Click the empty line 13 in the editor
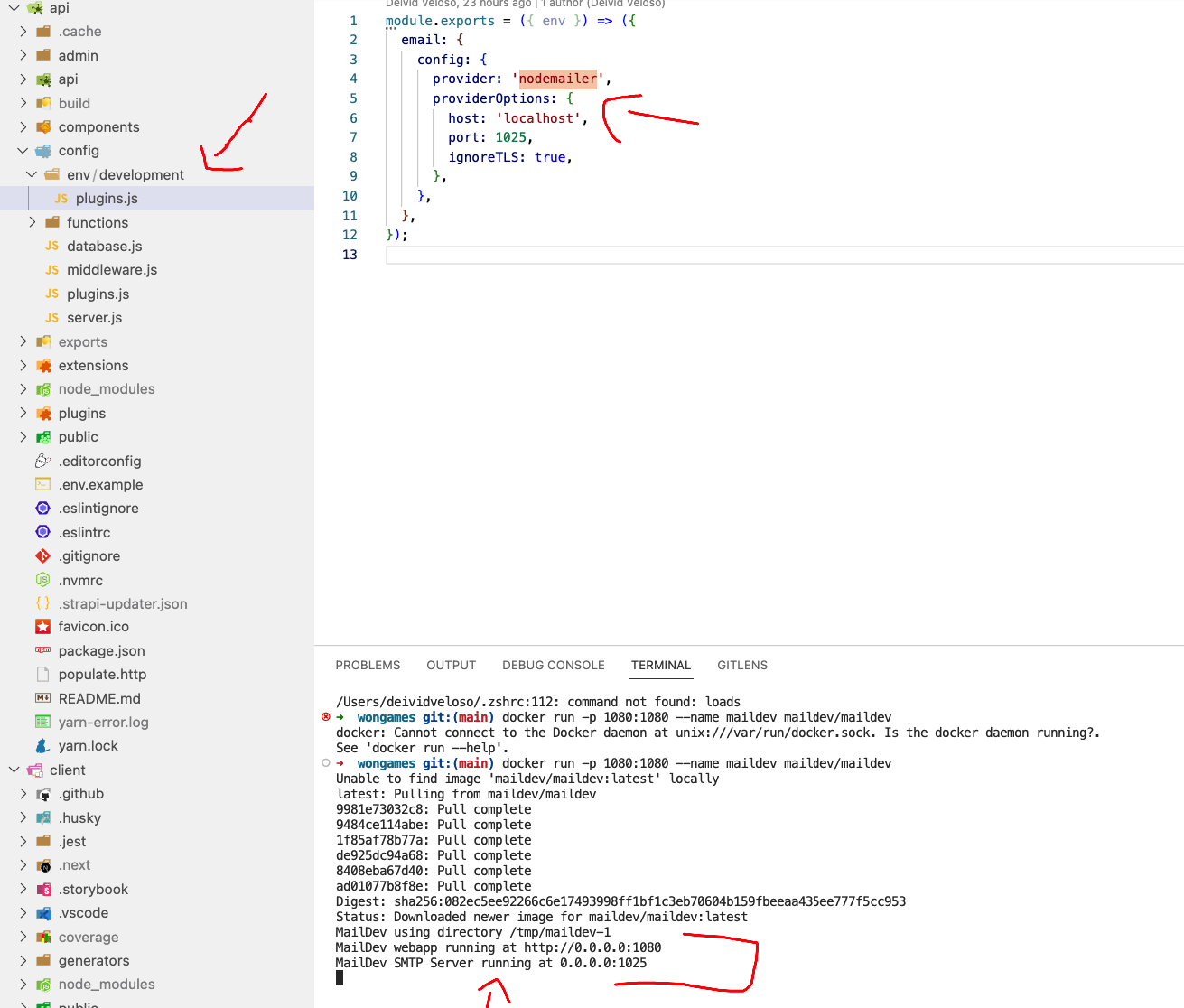Screen dimensions: 1184x1008 coord(452,254)
